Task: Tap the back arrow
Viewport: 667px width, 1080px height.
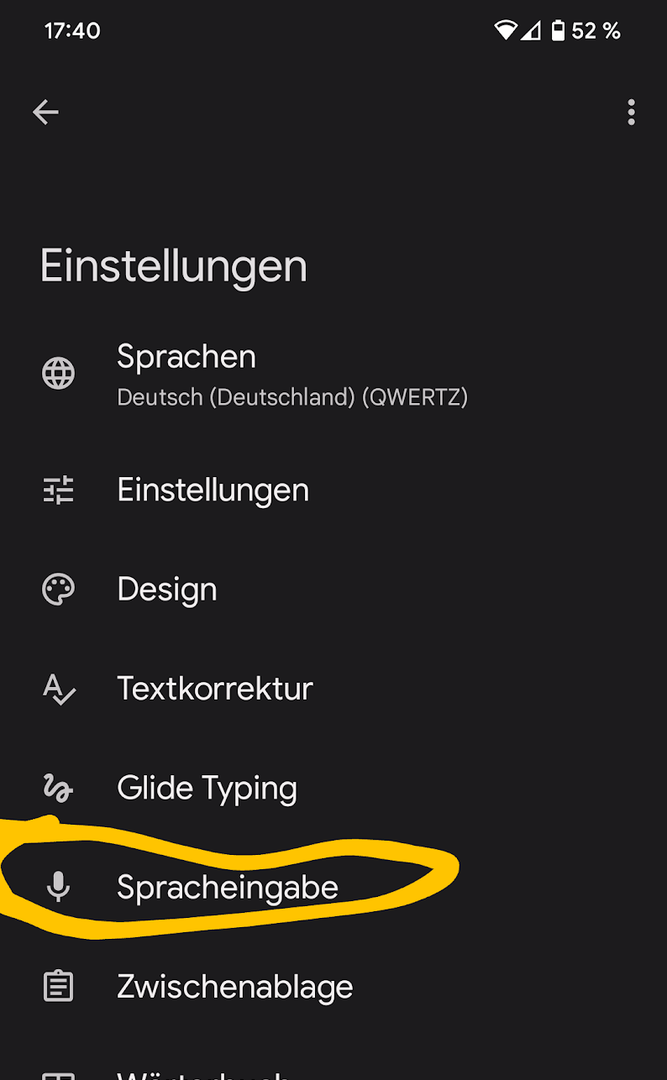Action: pos(46,112)
